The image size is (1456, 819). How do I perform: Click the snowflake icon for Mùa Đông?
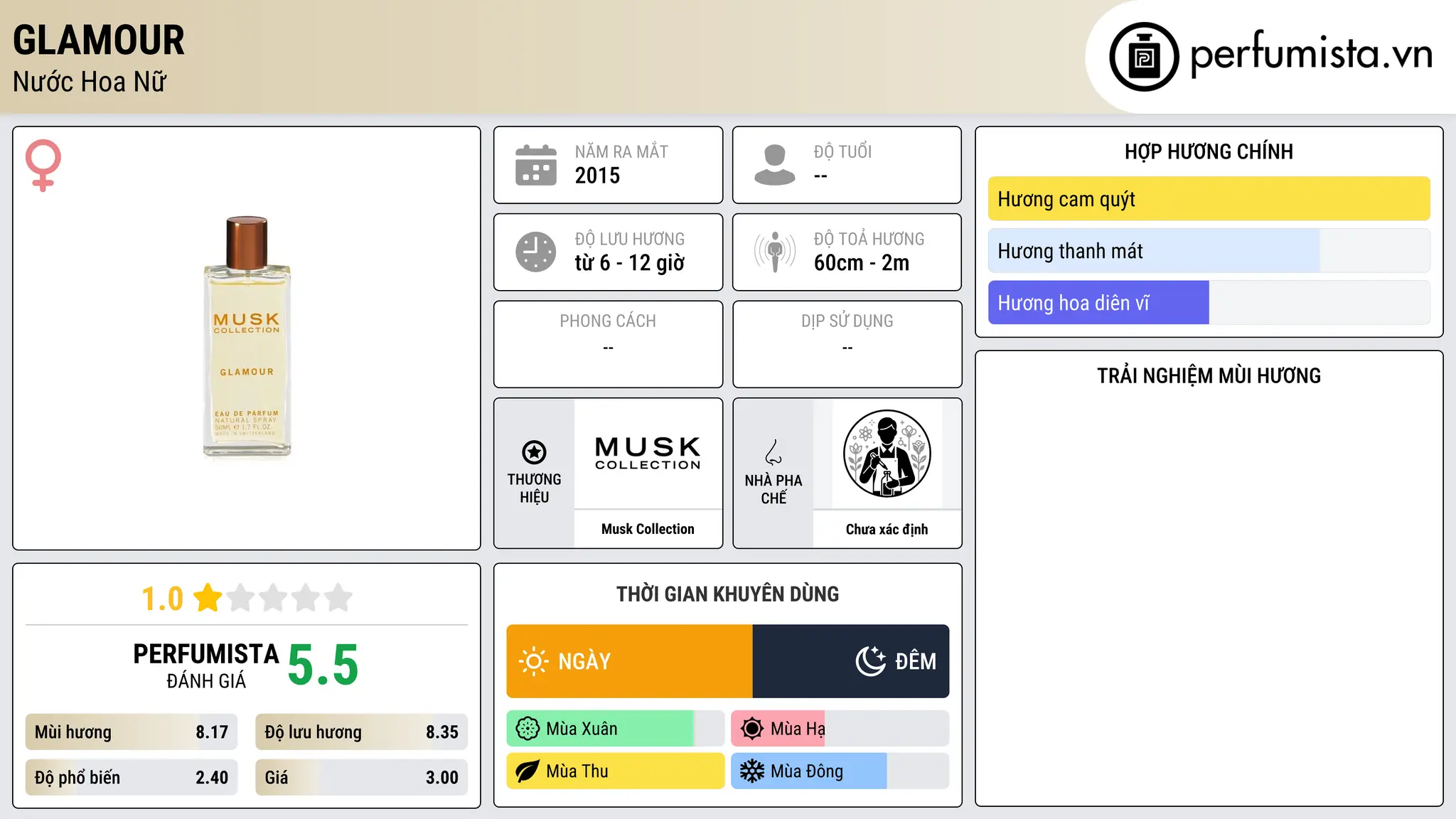pos(752,771)
